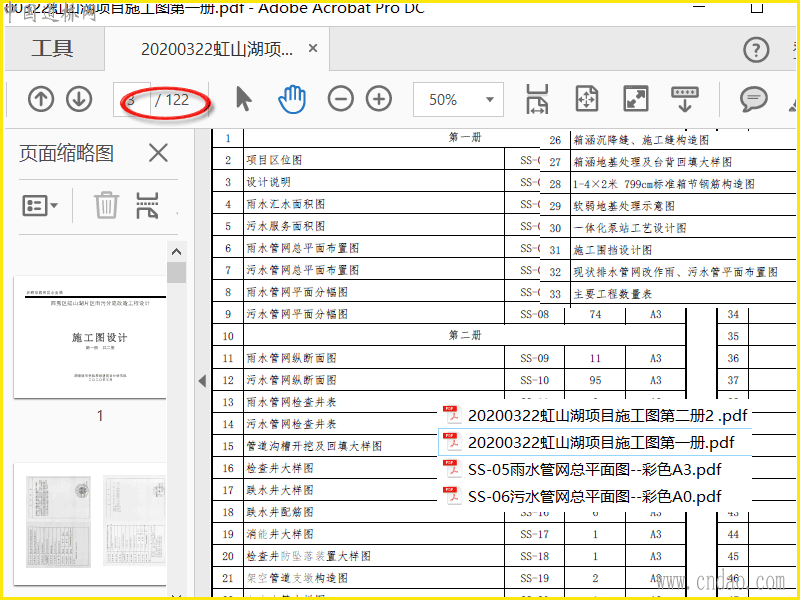
Task: Click the 主要工程数量表 entry
Action: point(613,294)
